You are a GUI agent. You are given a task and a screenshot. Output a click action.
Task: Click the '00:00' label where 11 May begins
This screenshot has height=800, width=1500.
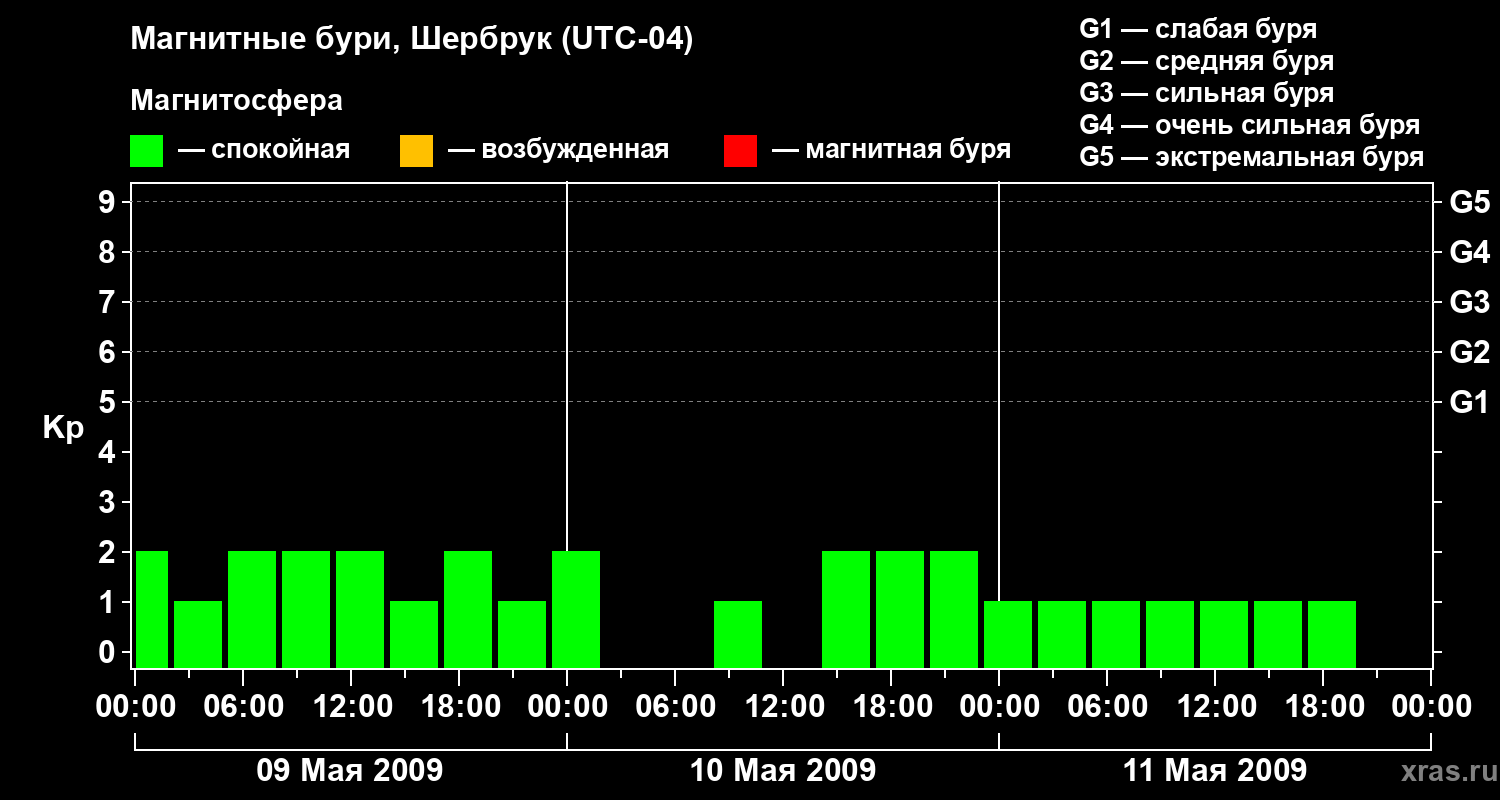(999, 707)
